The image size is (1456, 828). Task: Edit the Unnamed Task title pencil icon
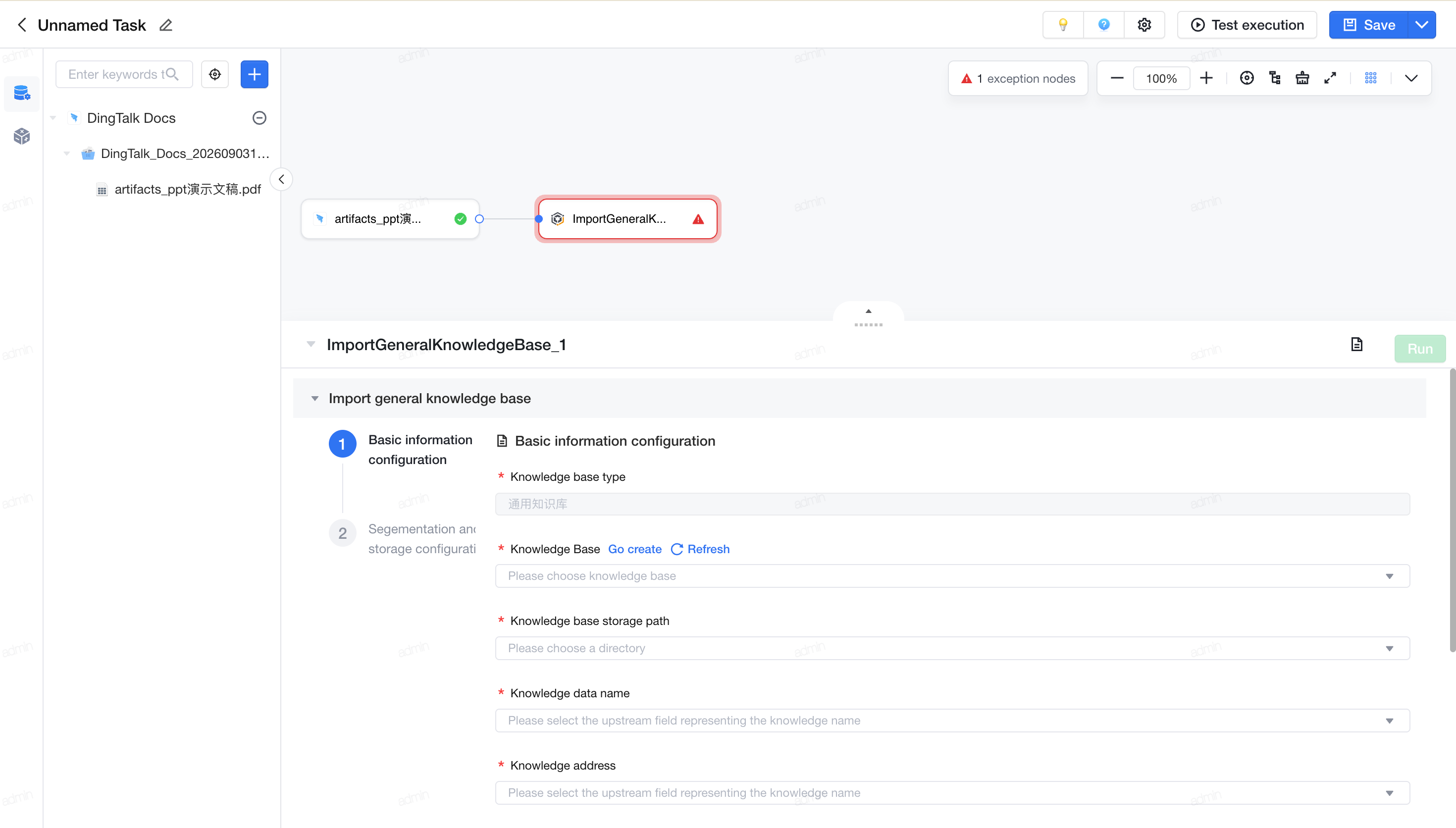166,25
